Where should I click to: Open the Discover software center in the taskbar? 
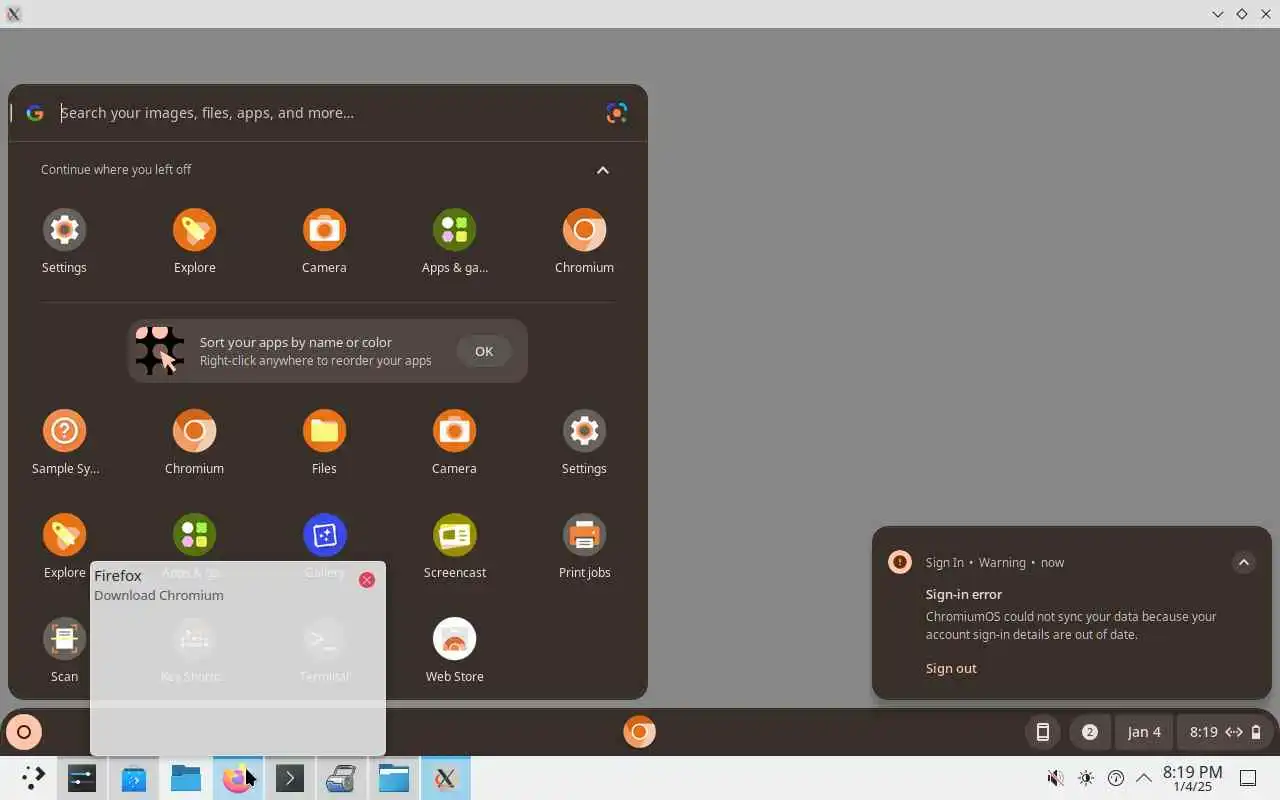coord(134,778)
